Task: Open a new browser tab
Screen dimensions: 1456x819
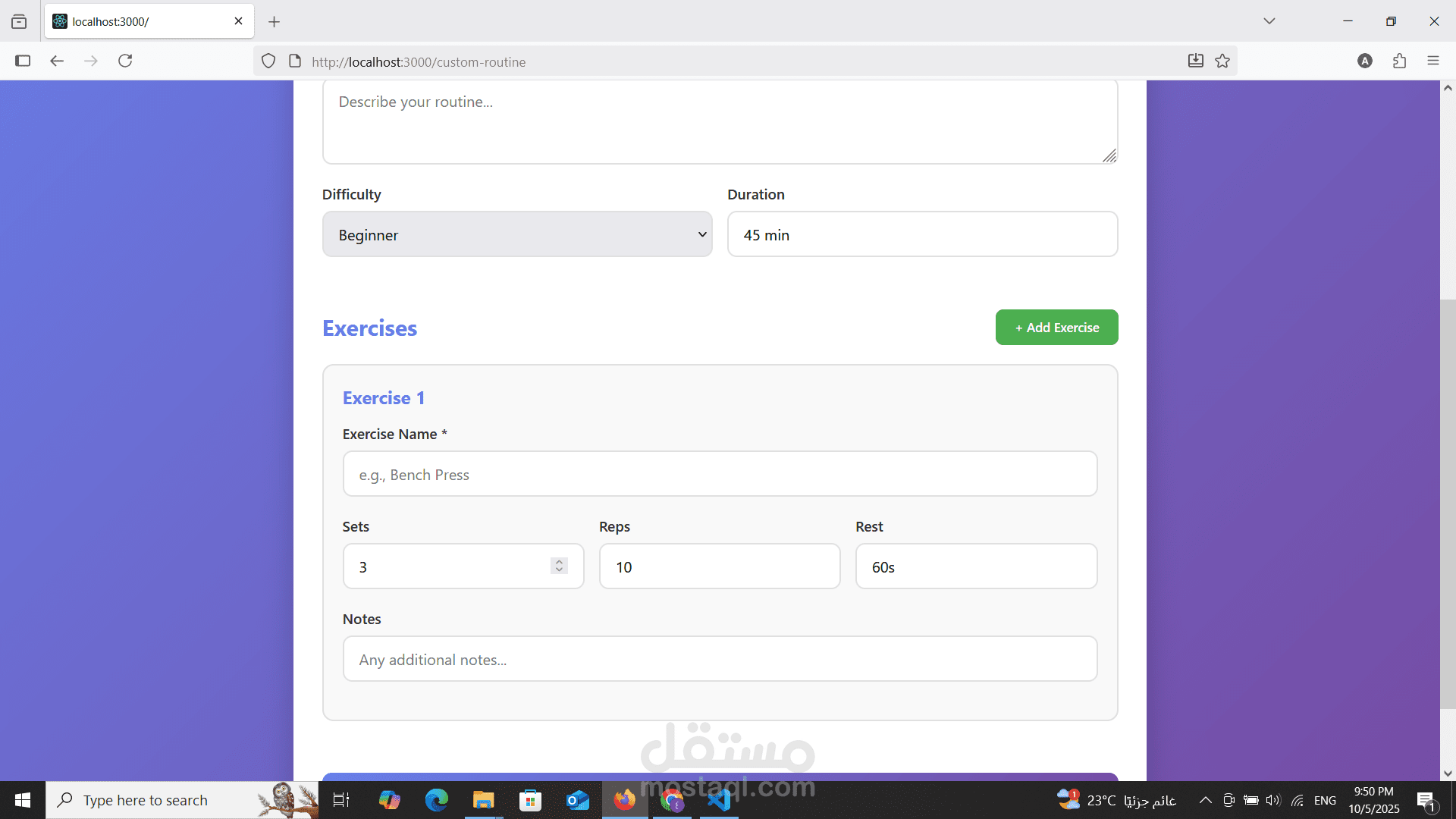Action: click(274, 21)
